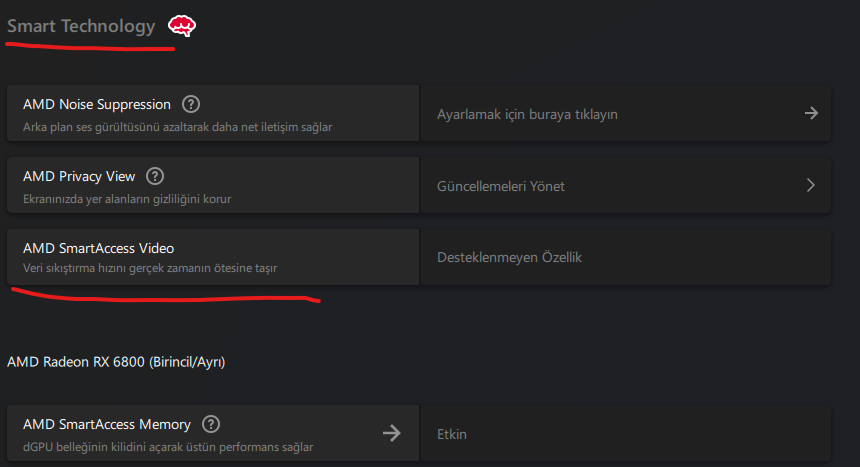This screenshot has width=860, height=467.
Task: Click the arrow beside AMD SmartAccess Memory
Action: pos(392,433)
